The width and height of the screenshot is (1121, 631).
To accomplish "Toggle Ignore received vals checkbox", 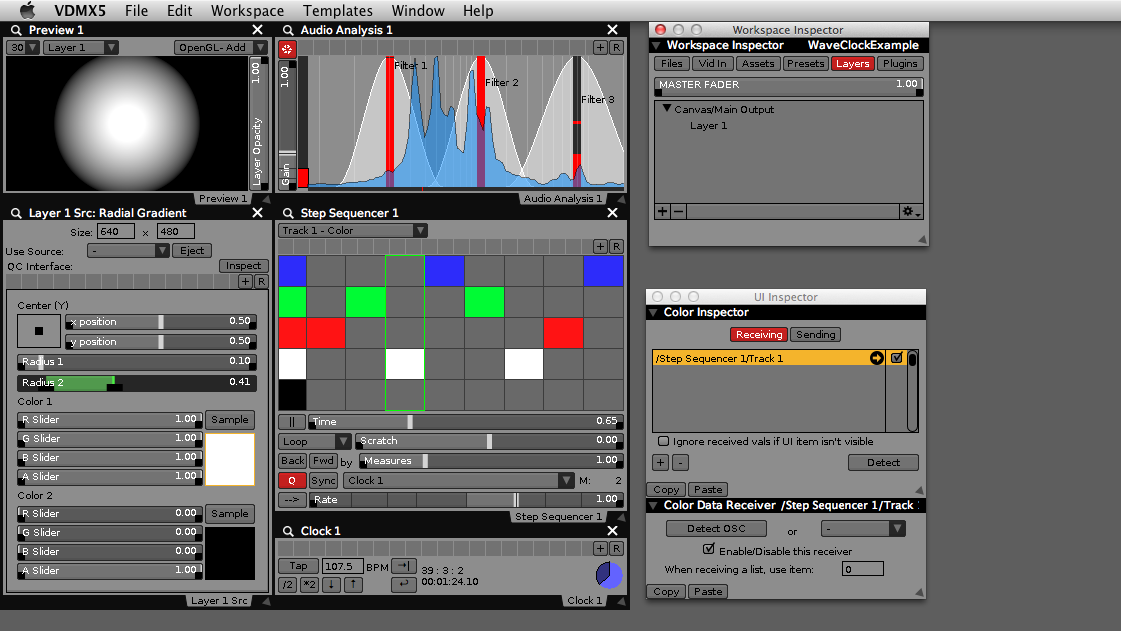I will [663, 442].
